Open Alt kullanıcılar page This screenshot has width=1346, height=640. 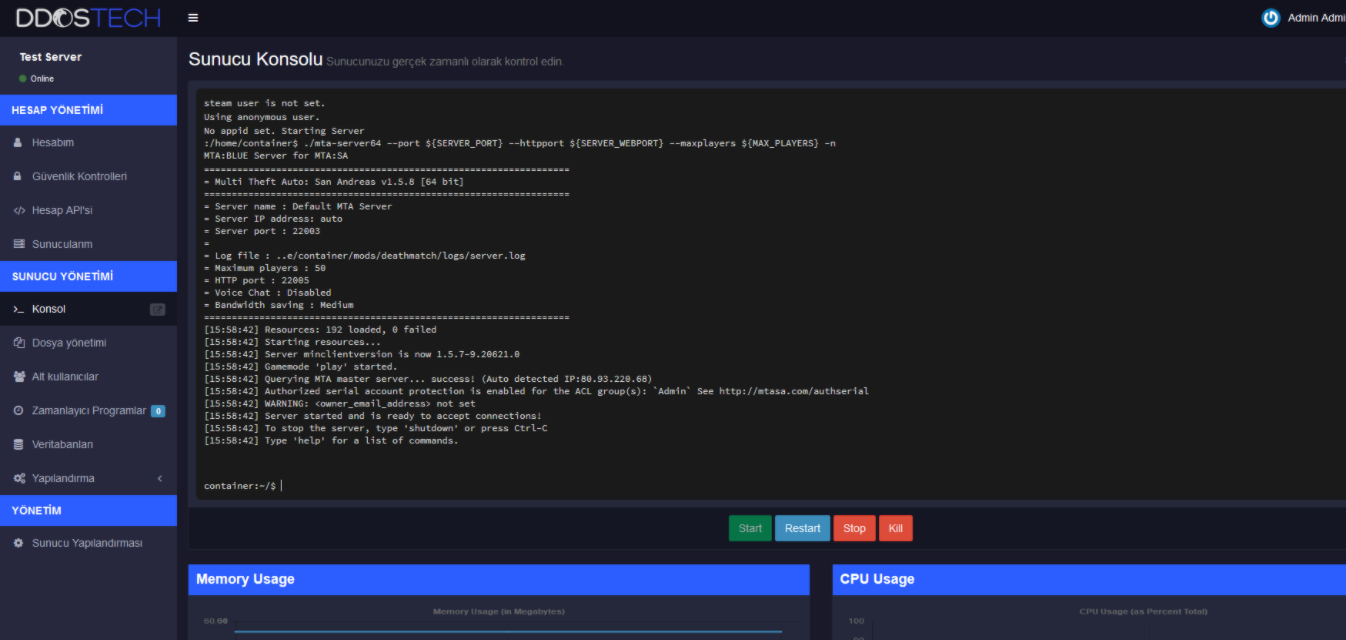tap(65, 377)
